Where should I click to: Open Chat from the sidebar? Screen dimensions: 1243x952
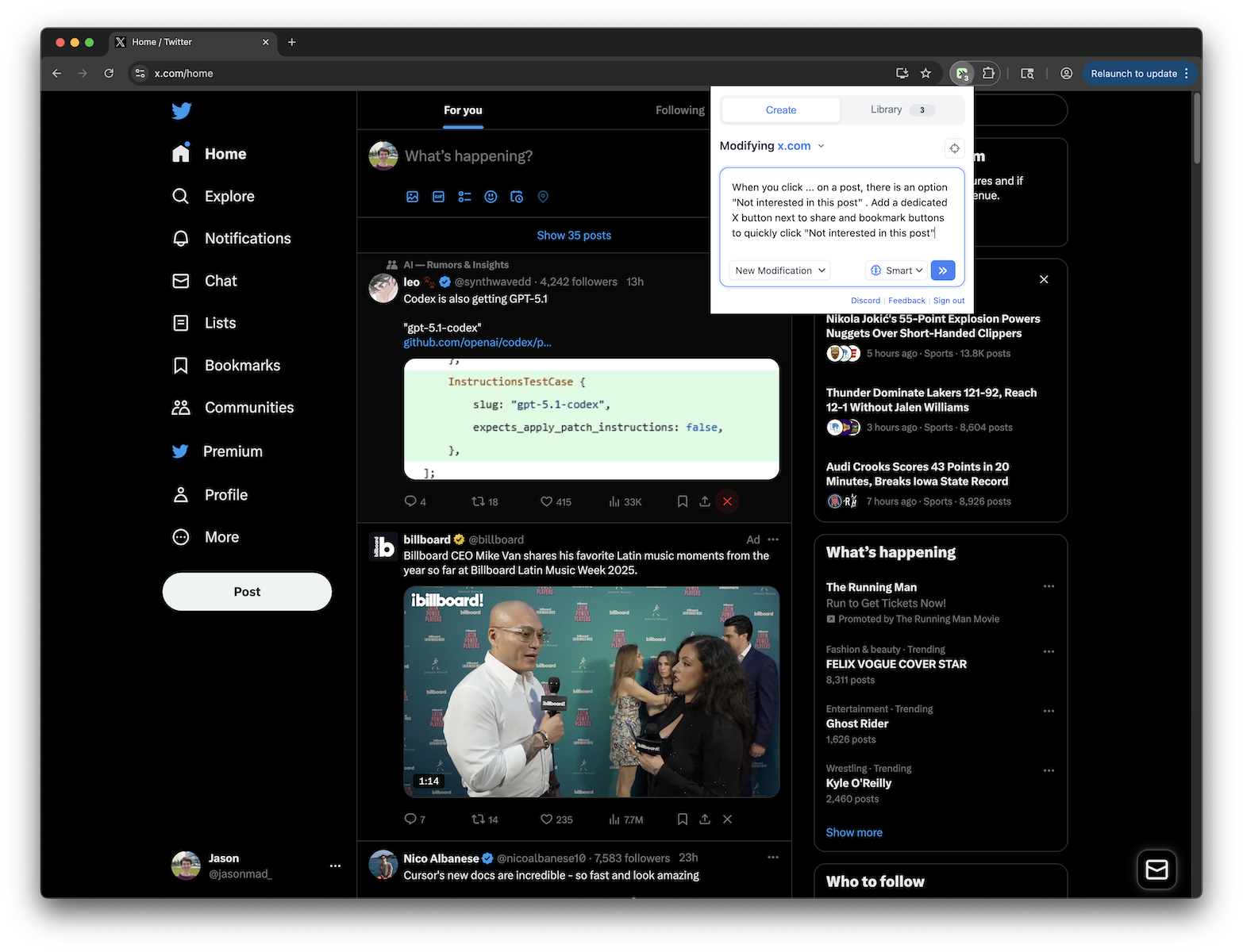220,280
